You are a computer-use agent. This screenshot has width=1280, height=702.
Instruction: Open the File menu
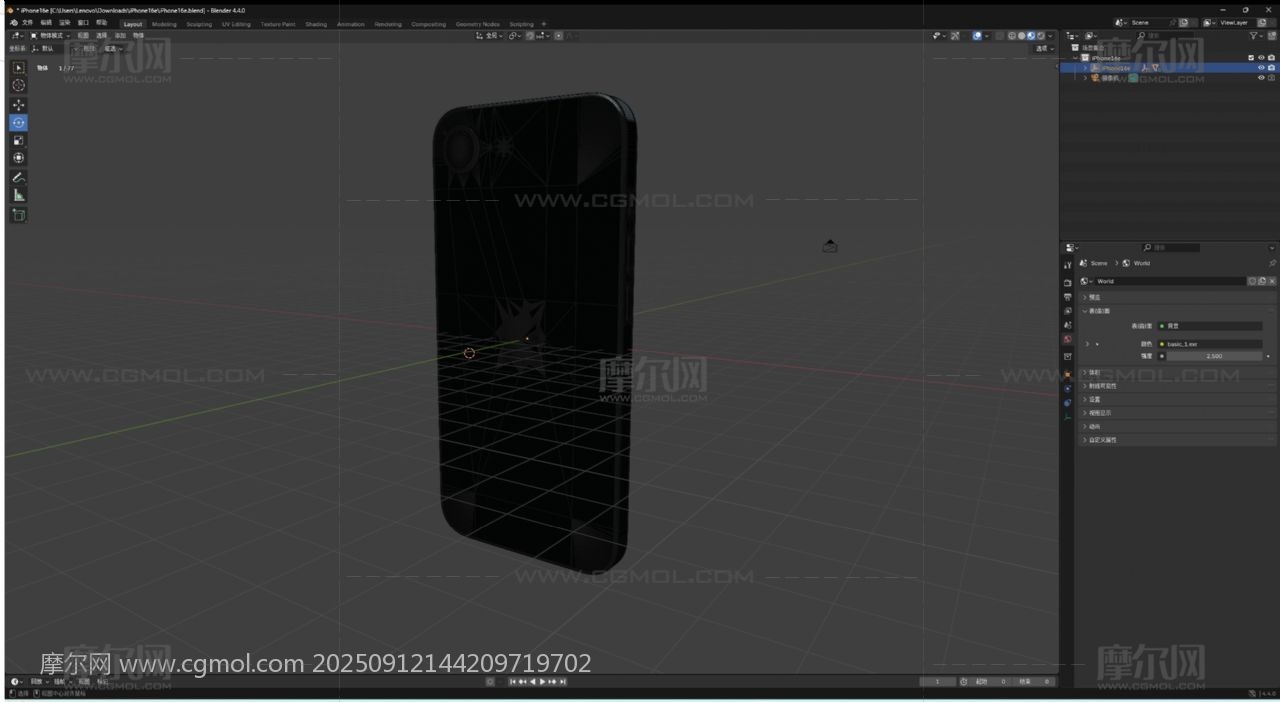tap(27, 23)
